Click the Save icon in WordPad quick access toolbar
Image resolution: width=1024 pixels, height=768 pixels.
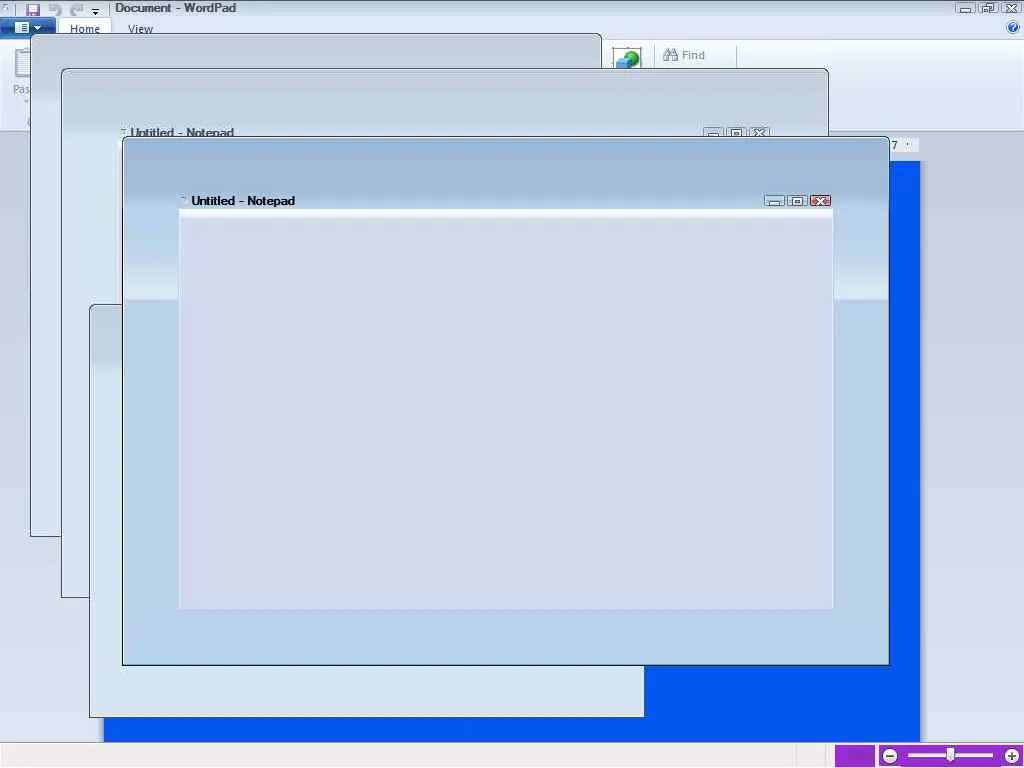[33, 10]
